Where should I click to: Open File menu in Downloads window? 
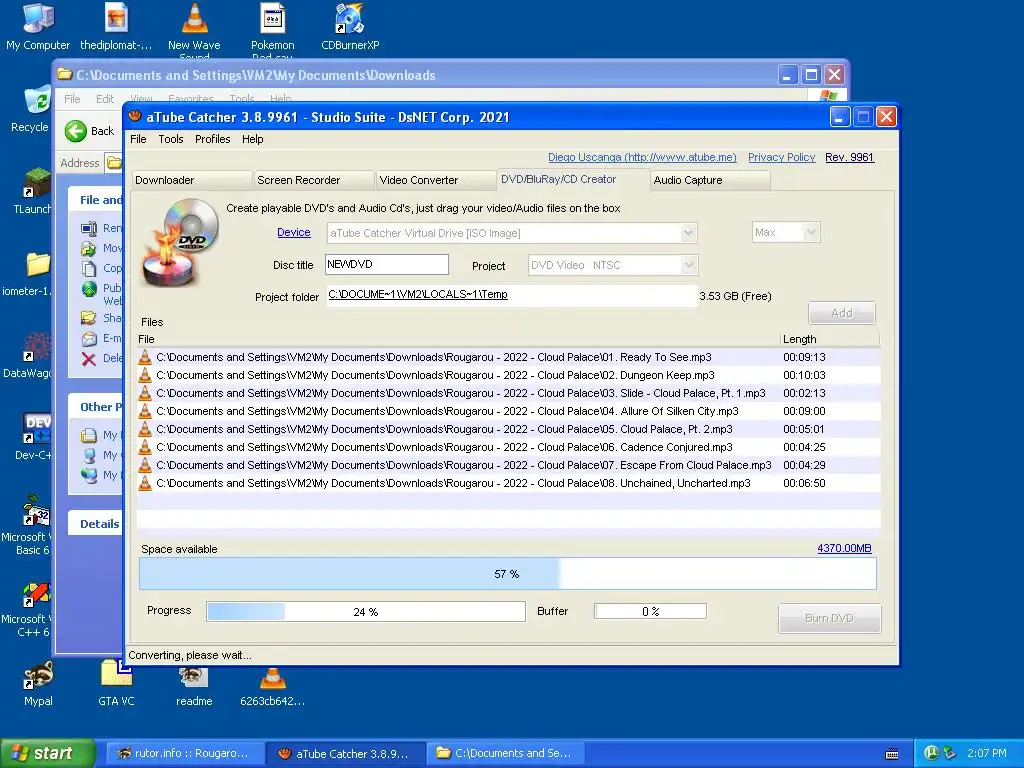pyautogui.click(x=72, y=99)
